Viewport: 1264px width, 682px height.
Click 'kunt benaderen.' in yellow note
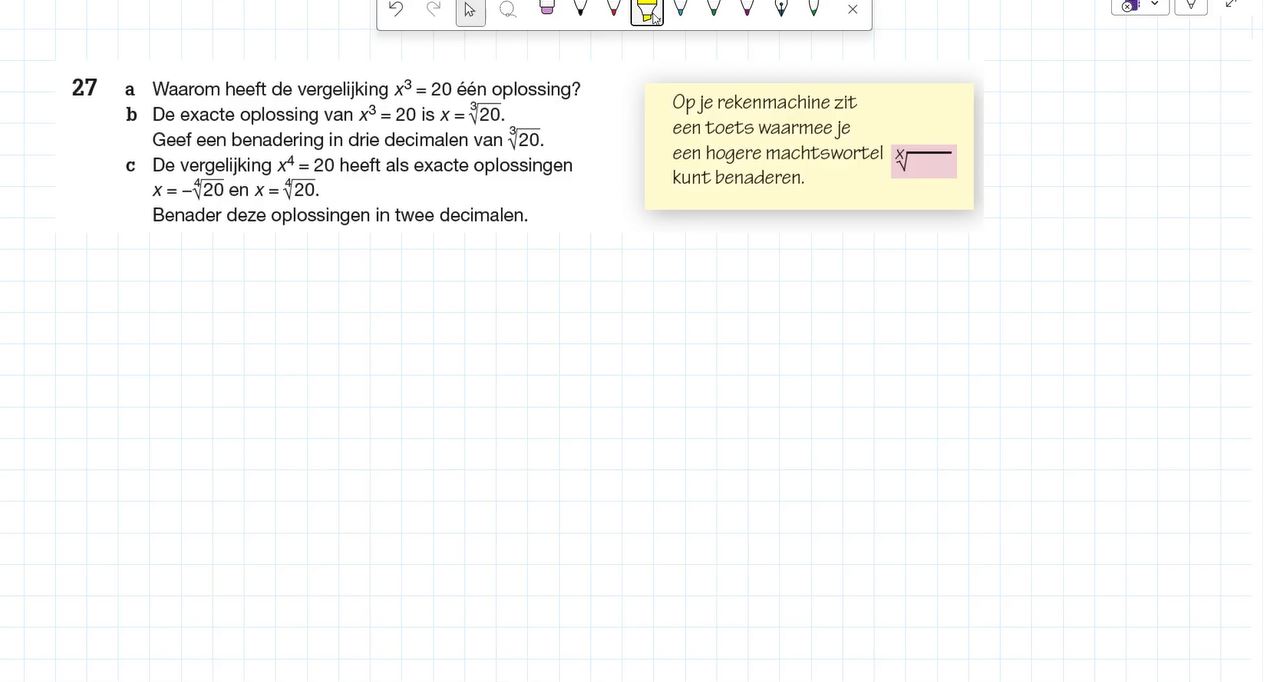click(739, 178)
